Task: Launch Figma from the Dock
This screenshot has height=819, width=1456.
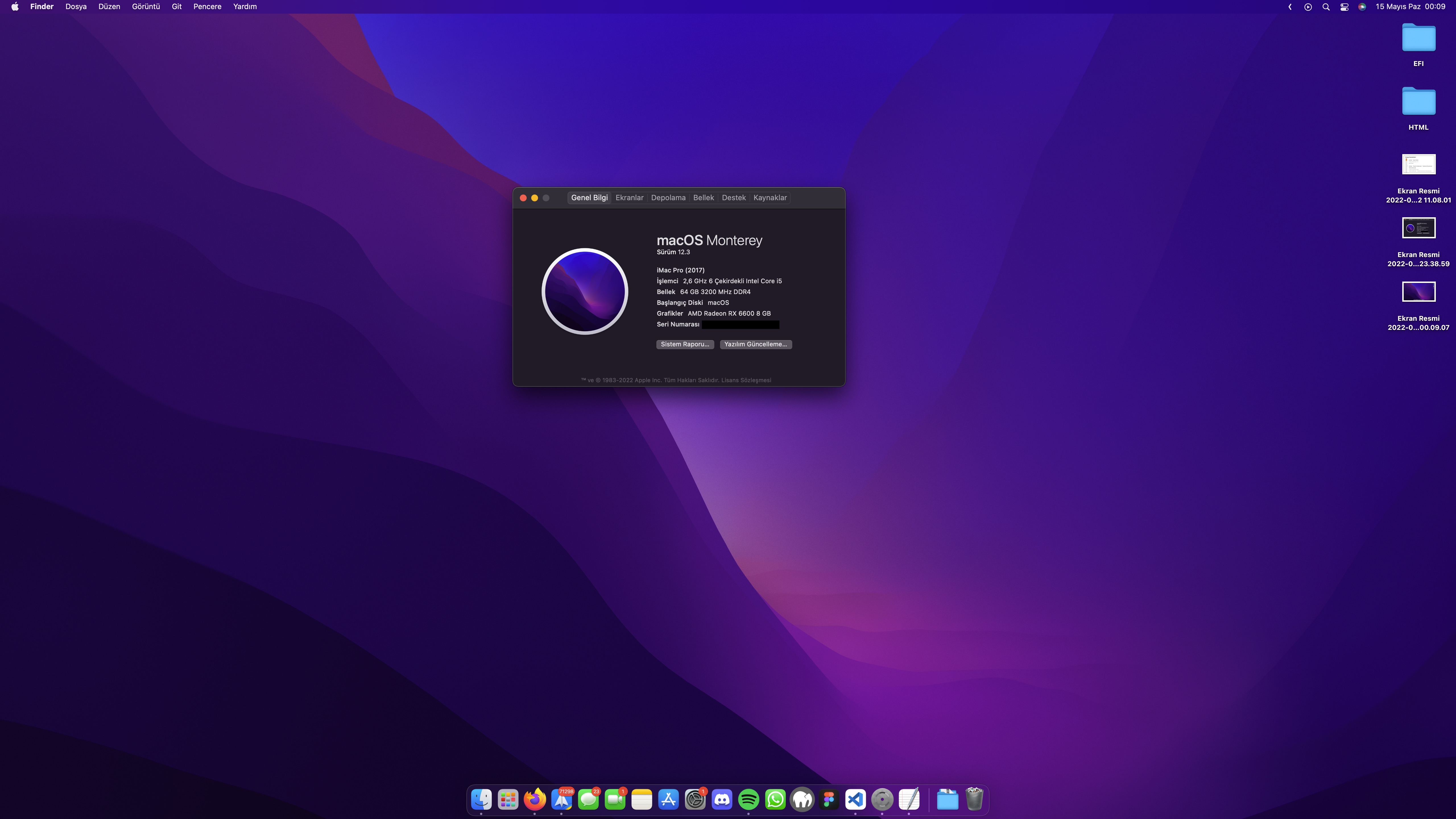Action: point(829,799)
